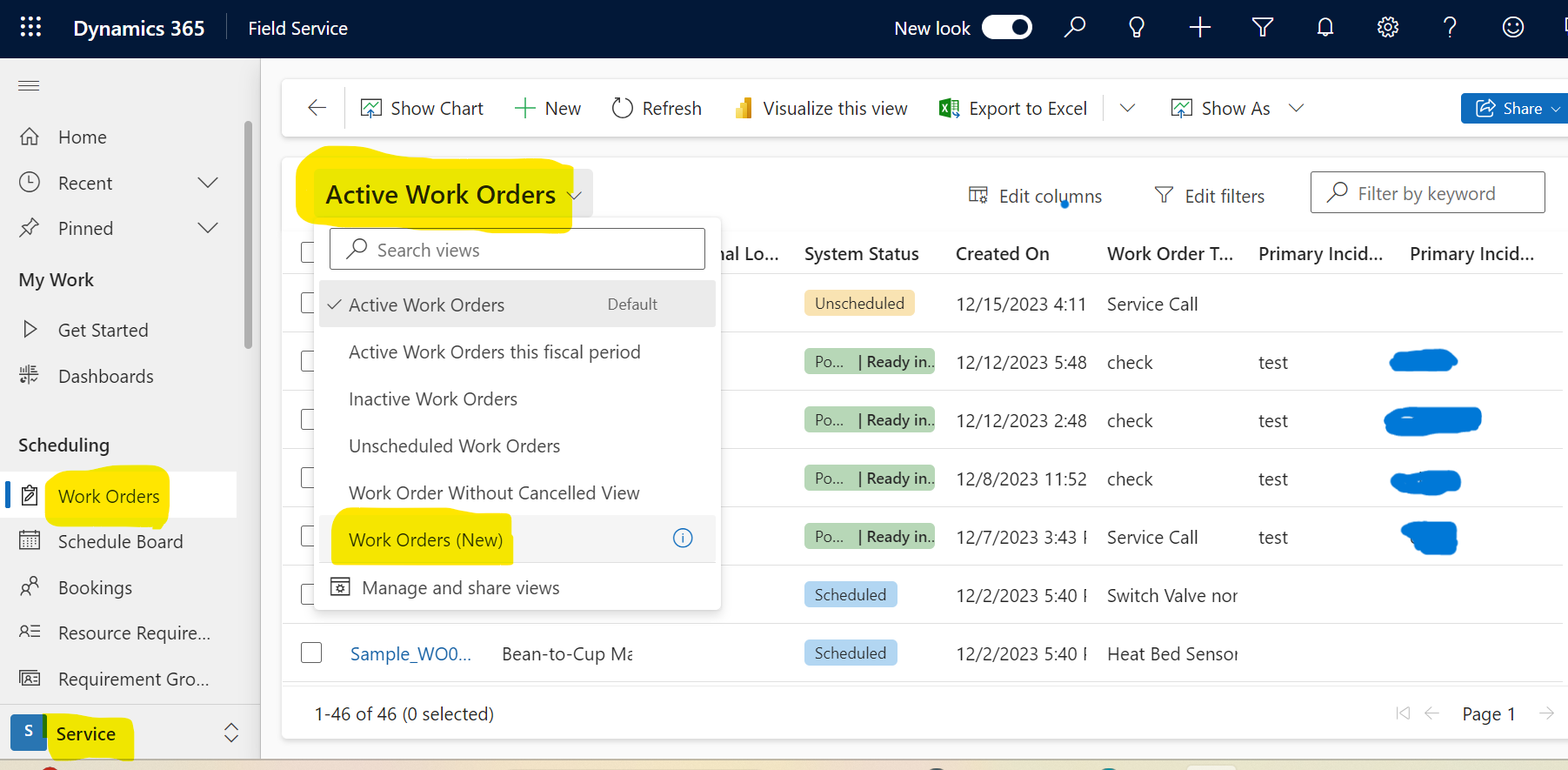Screen dimensions: 1568x770
Task: Go to the next page arrow
Action: click(1546, 713)
